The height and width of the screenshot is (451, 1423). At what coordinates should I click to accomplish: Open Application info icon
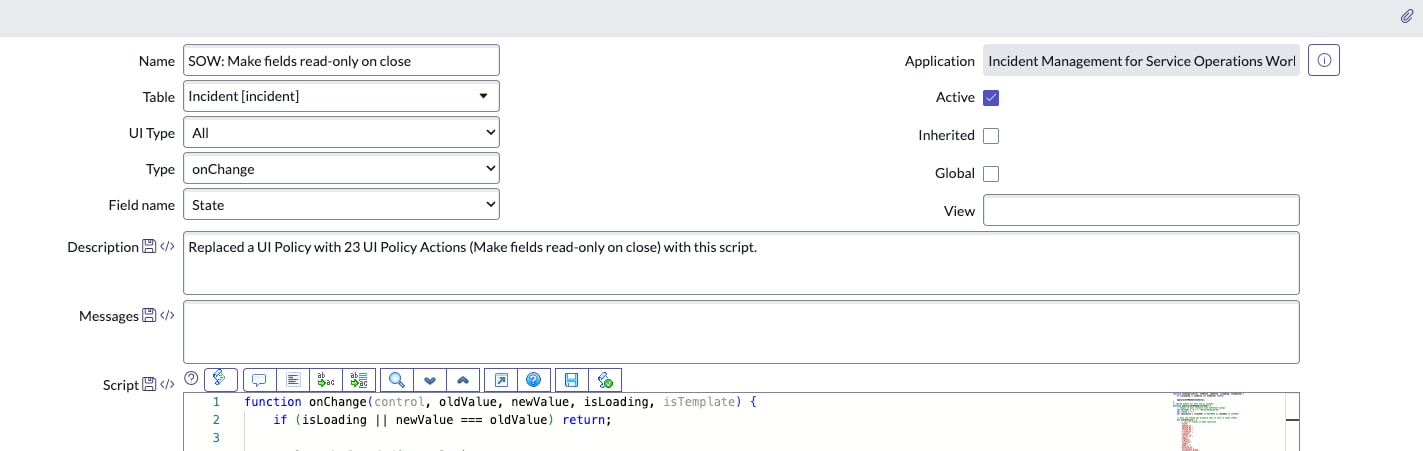click(1324, 60)
